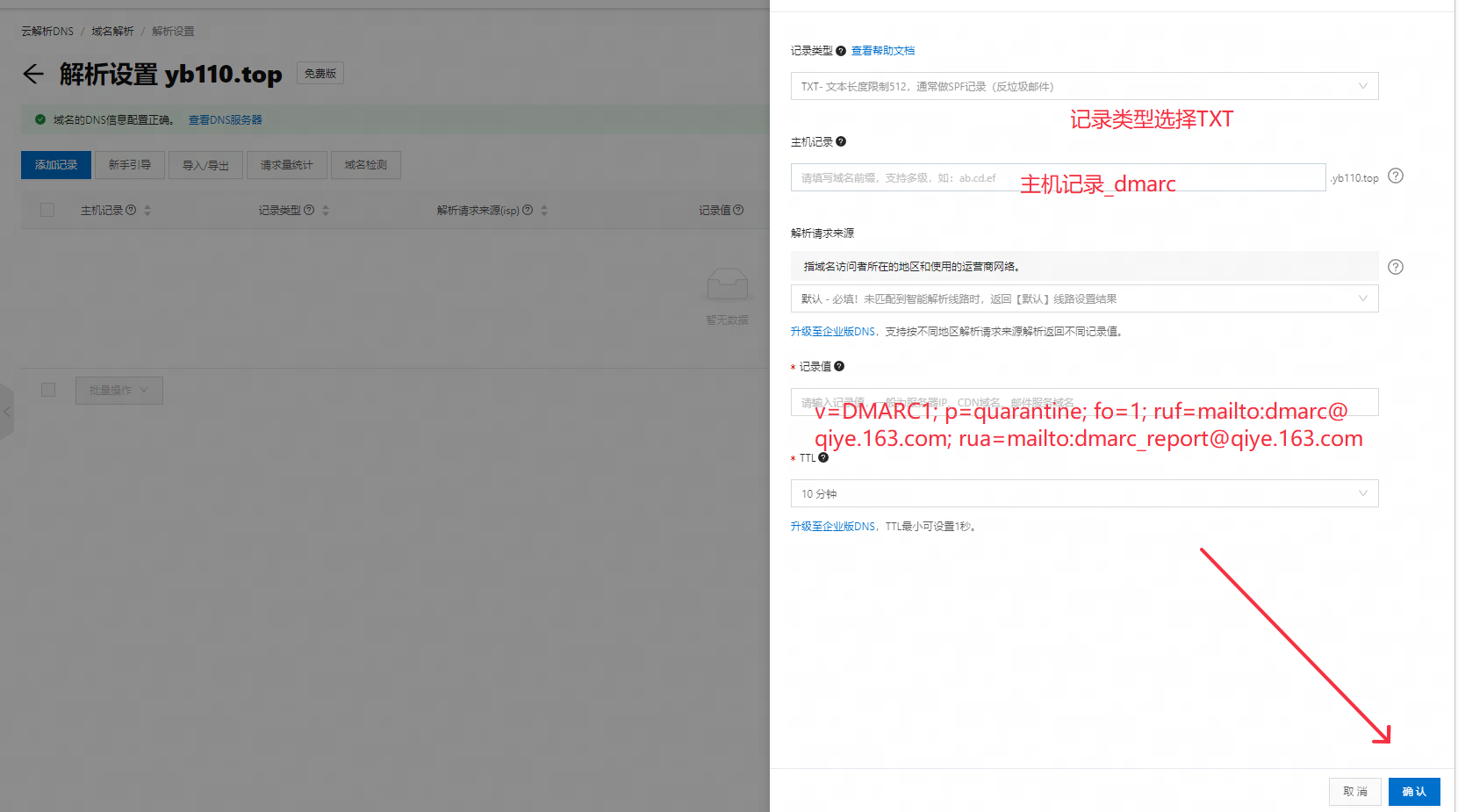Toggle checkbox beside 批量操作 dropdown
Image resolution: width=1458 pixels, height=812 pixels.
click(x=48, y=390)
